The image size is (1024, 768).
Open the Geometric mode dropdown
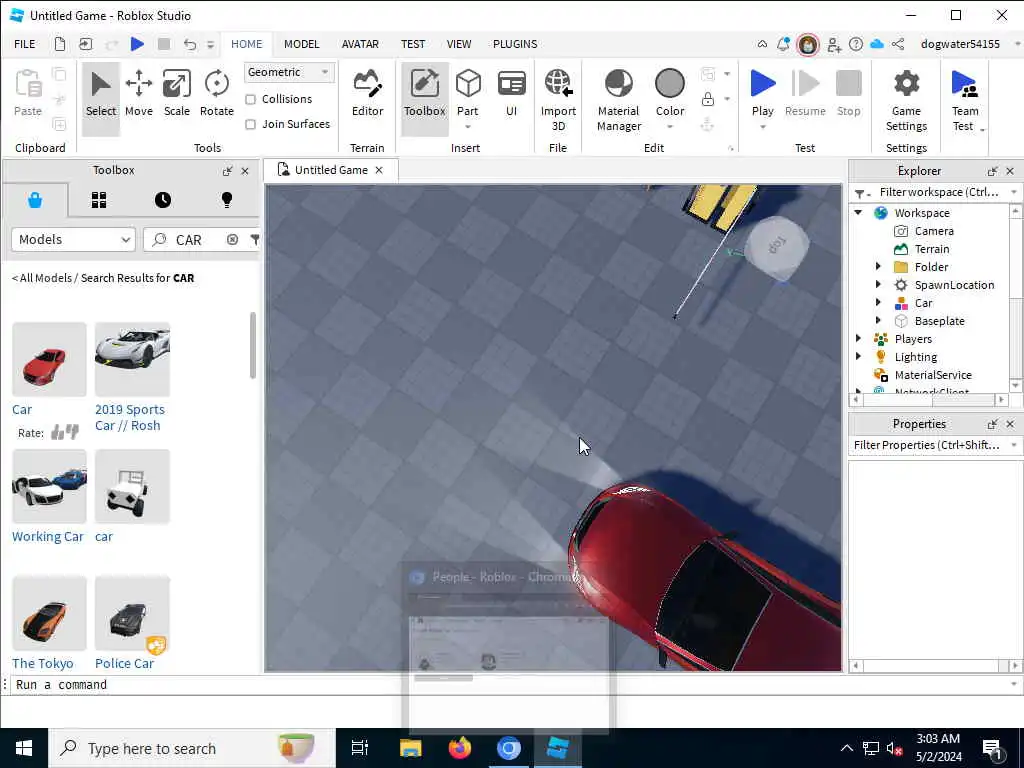pos(289,72)
